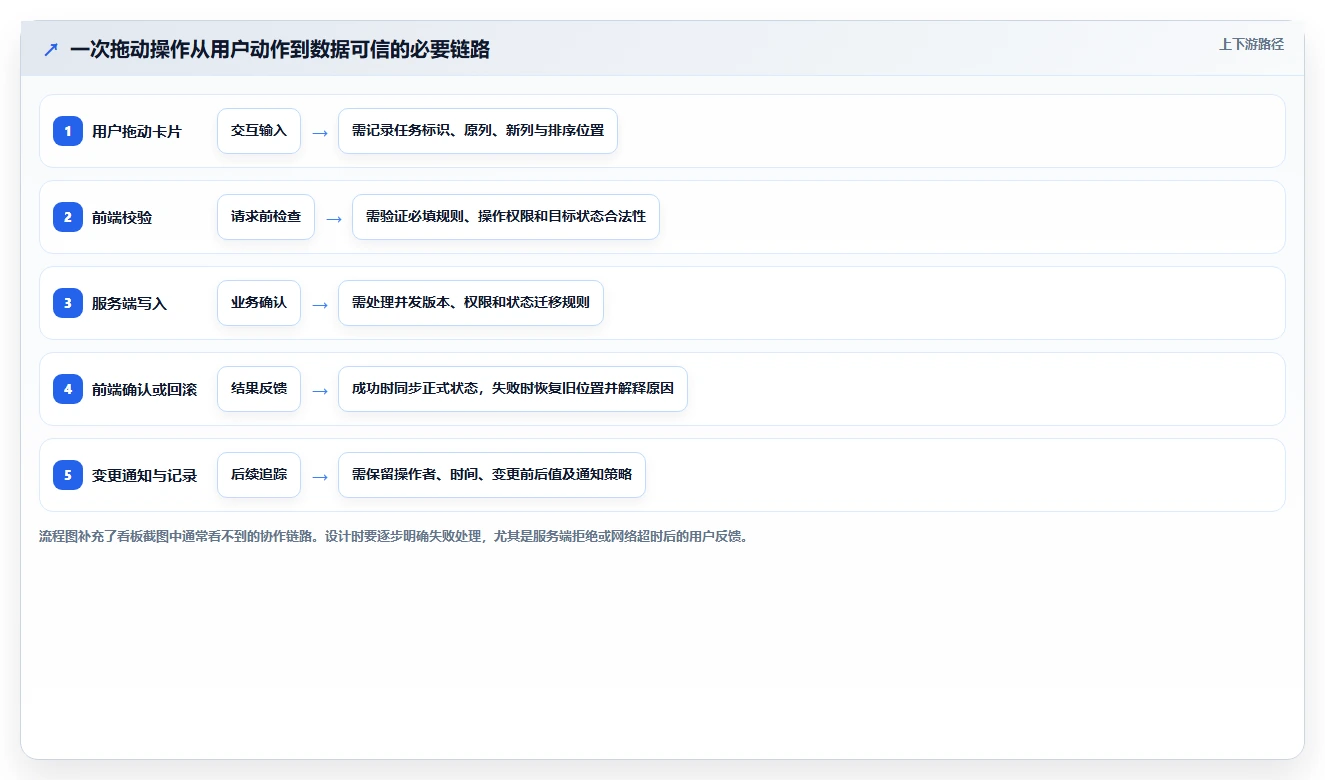Select the 变更通知与记录 step label
Viewport: 1325px width, 780px height.
pyautogui.click(x=144, y=475)
